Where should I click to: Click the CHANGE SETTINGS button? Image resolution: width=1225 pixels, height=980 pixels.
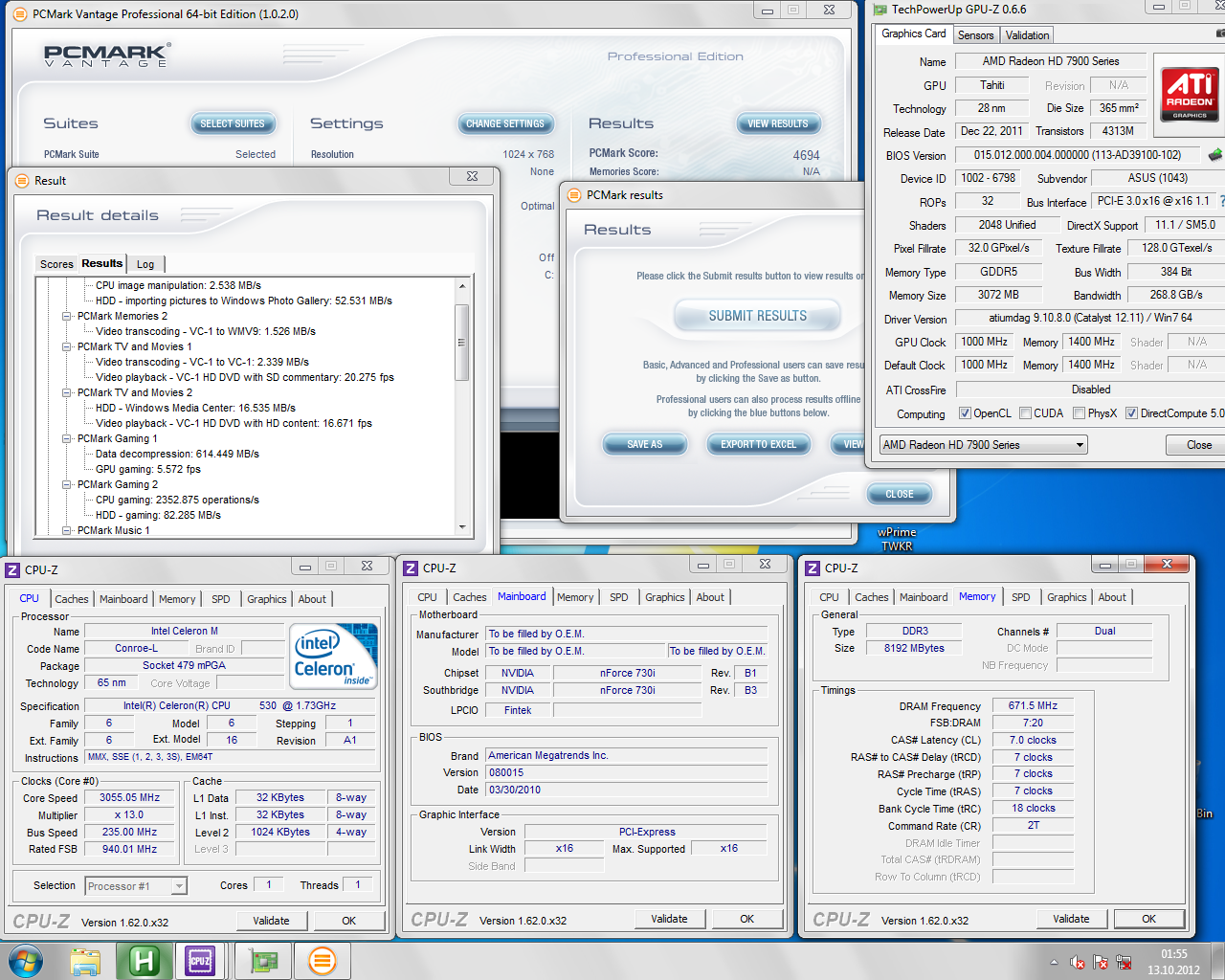click(504, 123)
